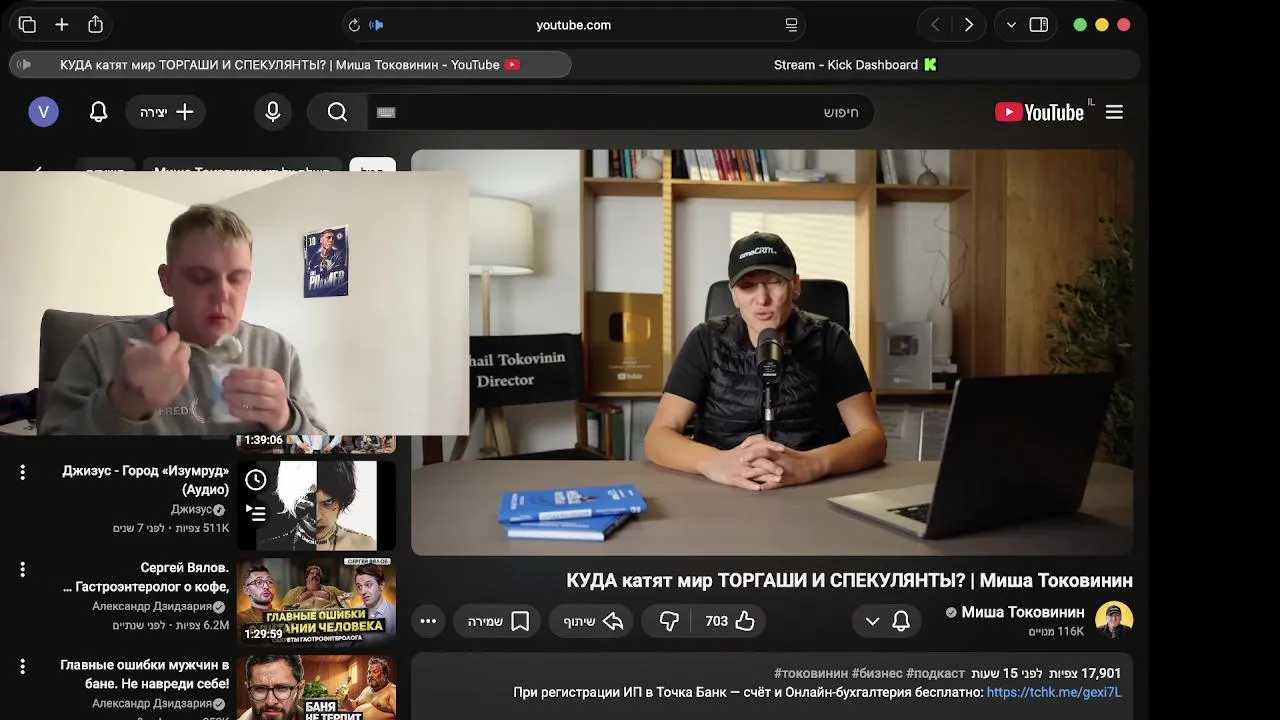This screenshot has height=720, width=1280.
Task: Click the video title КУДА катят мир
Action: [849, 580]
